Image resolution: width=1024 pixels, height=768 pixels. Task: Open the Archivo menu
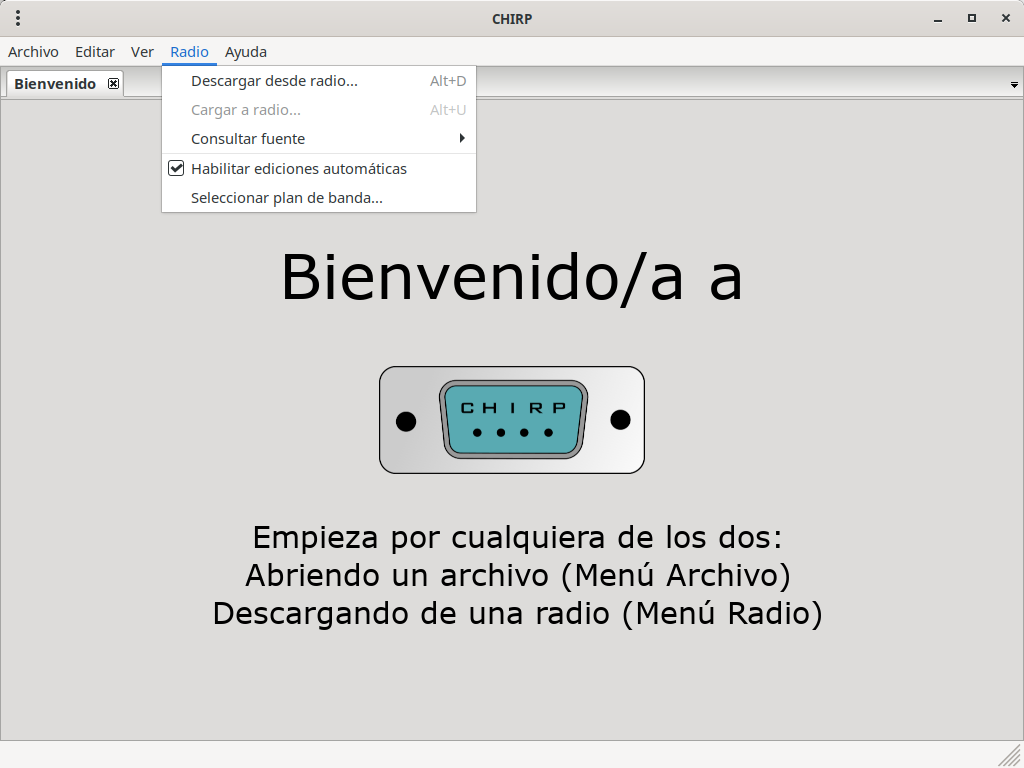(33, 52)
